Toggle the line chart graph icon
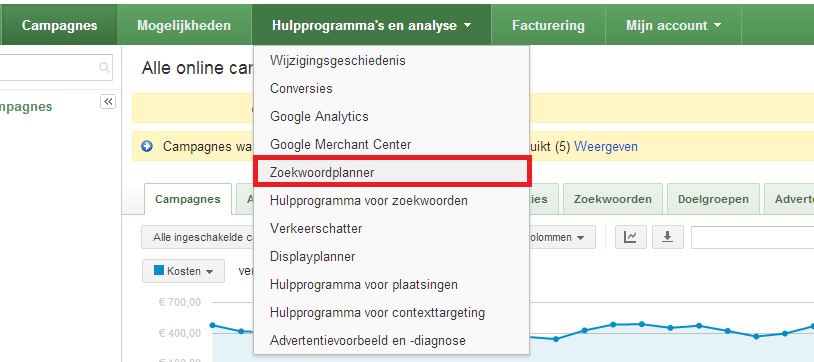Image resolution: width=814 pixels, height=362 pixels. click(631, 237)
